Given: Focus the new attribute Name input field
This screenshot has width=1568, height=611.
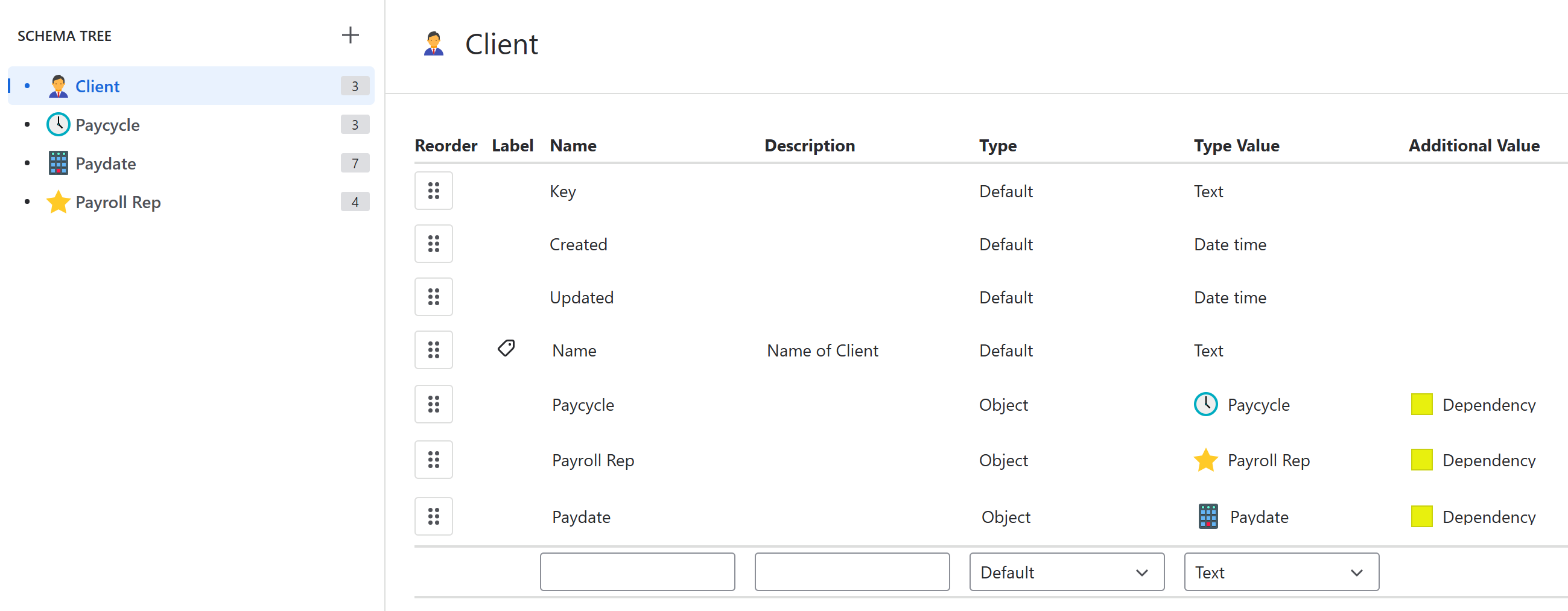Looking at the screenshot, I should click(637, 572).
